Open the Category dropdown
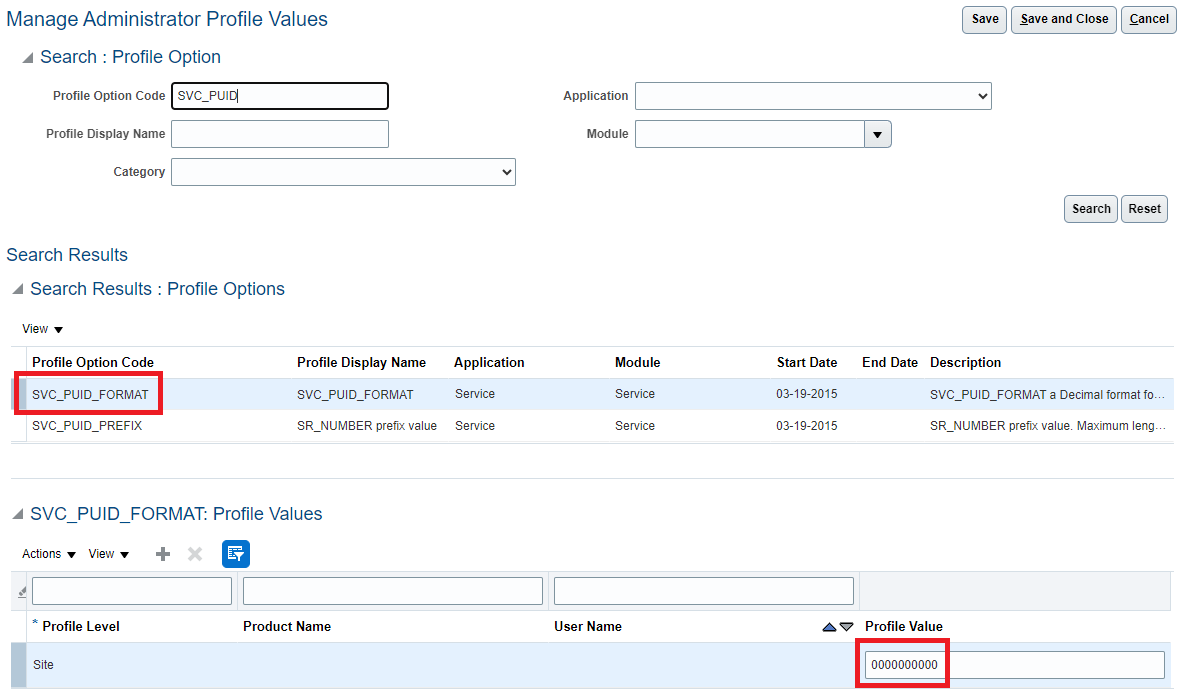Image resolution: width=1182 pixels, height=690 pixels. [506, 172]
